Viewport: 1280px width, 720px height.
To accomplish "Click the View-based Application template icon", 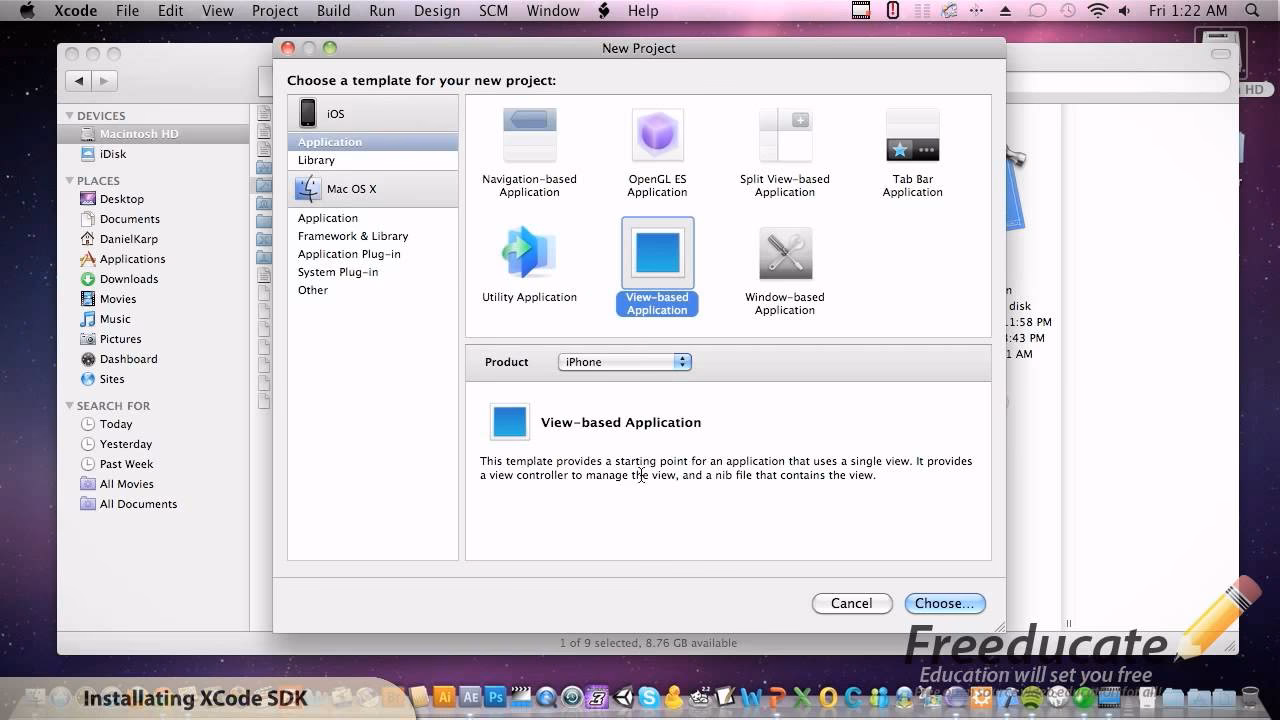I will [x=657, y=252].
